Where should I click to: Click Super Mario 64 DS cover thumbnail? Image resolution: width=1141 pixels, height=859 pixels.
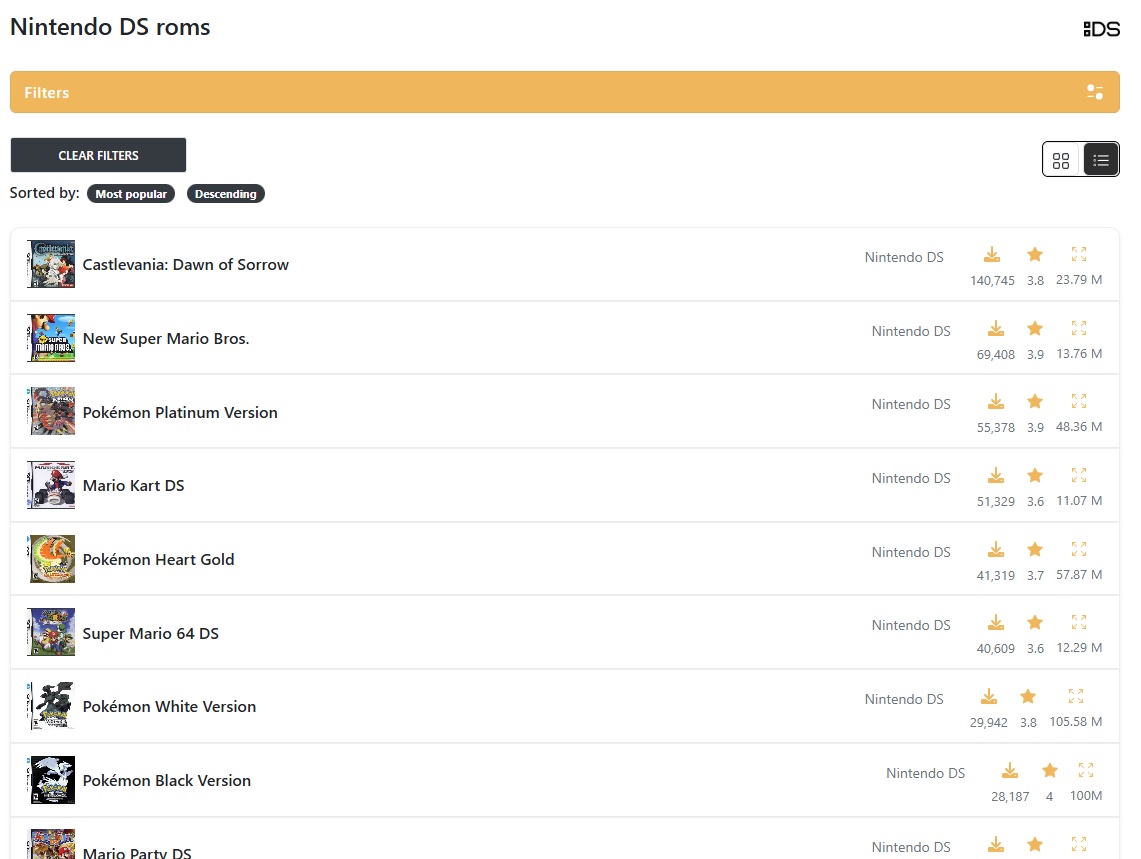pyautogui.click(x=51, y=632)
